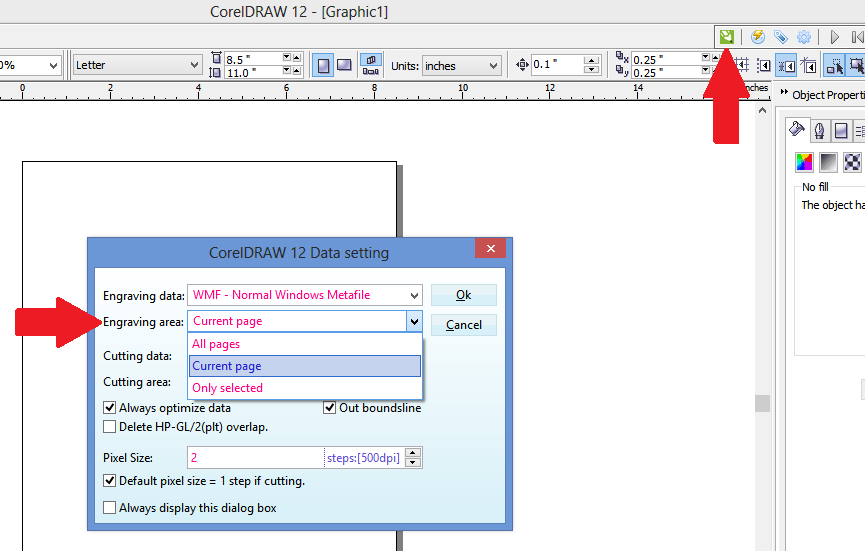865x551 pixels.
Task: Choose the Uniform fill color icon
Action: pyautogui.click(x=804, y=161)
